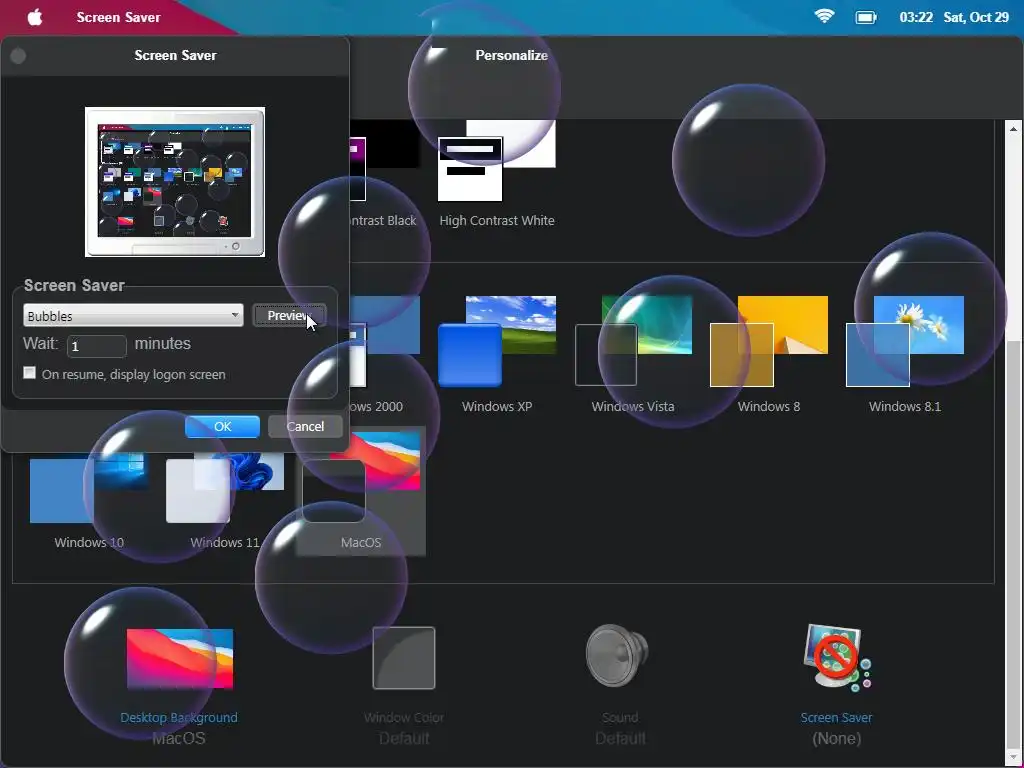
Task: Click the Default value under Window Color
Action: coord(404,739)
